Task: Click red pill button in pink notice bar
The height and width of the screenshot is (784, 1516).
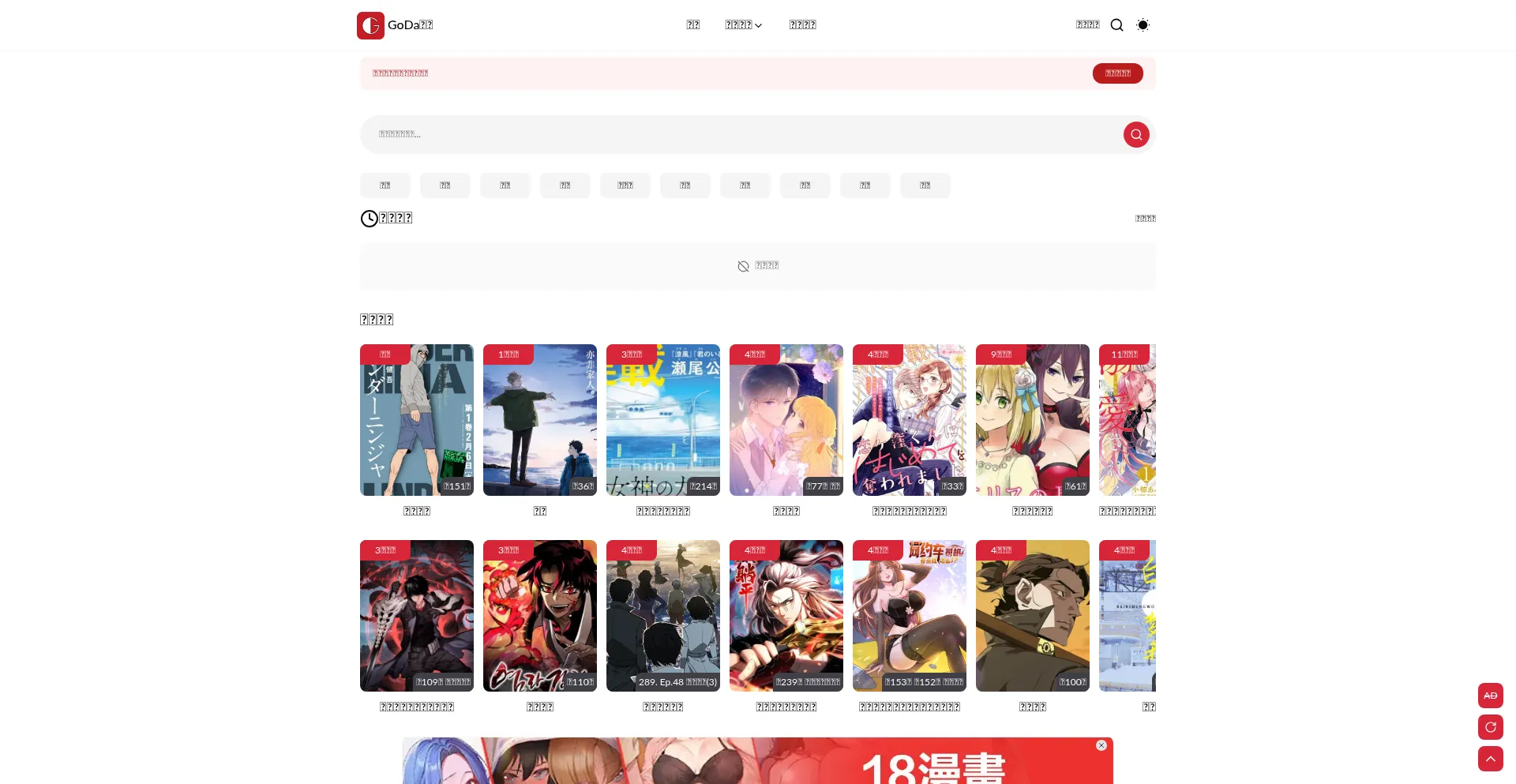Action: point(1117,73)
